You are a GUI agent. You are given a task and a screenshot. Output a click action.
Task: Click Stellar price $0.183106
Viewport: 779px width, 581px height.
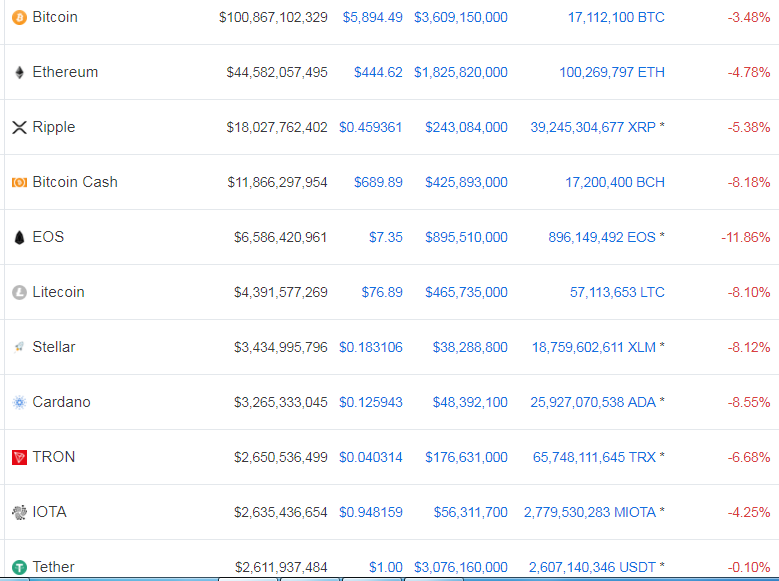click(x=371, y=347)
